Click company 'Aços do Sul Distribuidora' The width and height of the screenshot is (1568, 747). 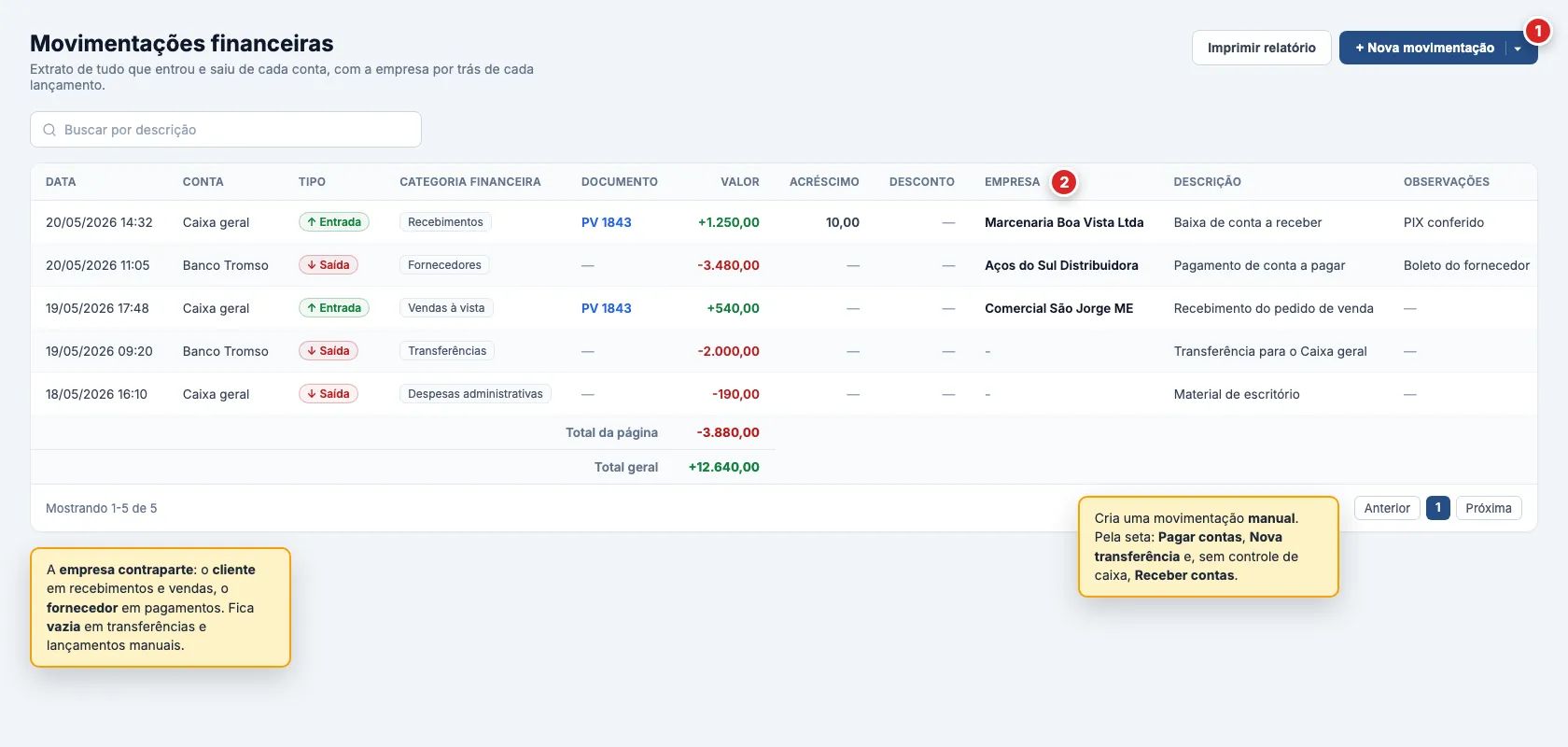1061,265
